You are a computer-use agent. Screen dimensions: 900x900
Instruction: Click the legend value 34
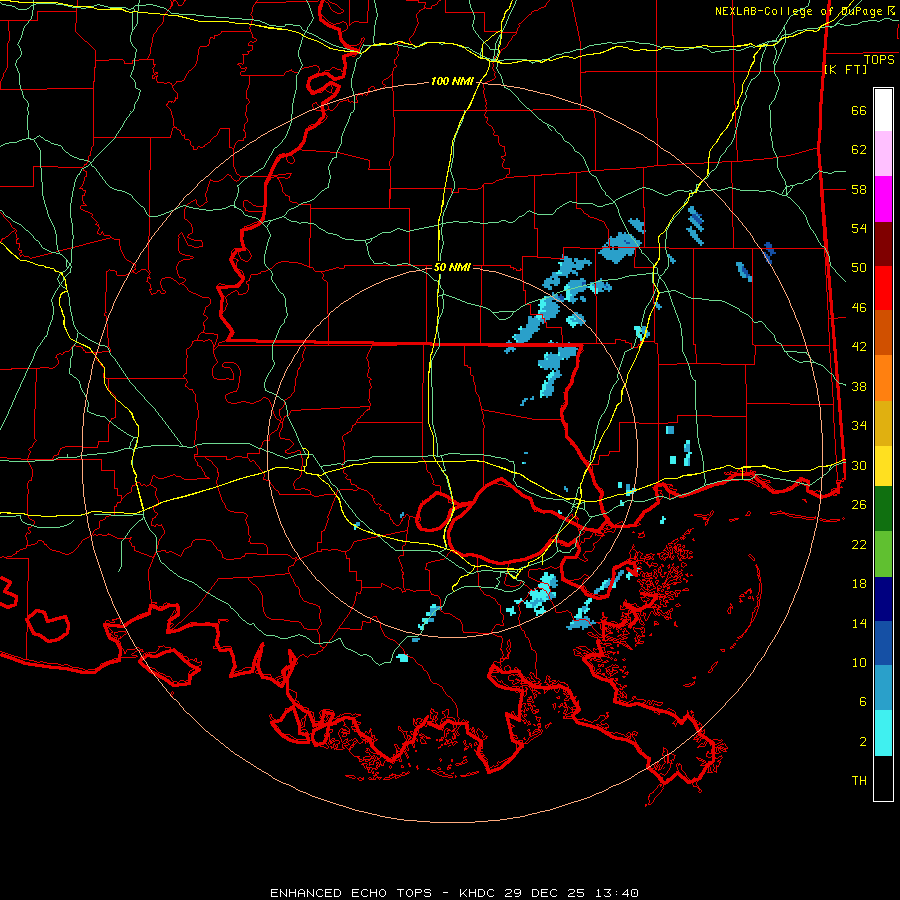pyautogui.click(x=859, y=426)
